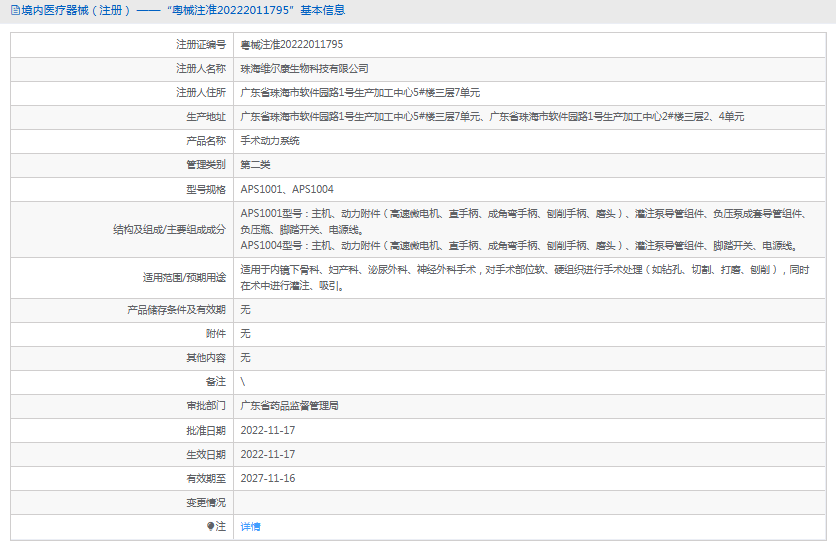Select registrant name 珠海维尔康生物科技有限公司
The image size is (836, 546).
(x=304, y=69)
